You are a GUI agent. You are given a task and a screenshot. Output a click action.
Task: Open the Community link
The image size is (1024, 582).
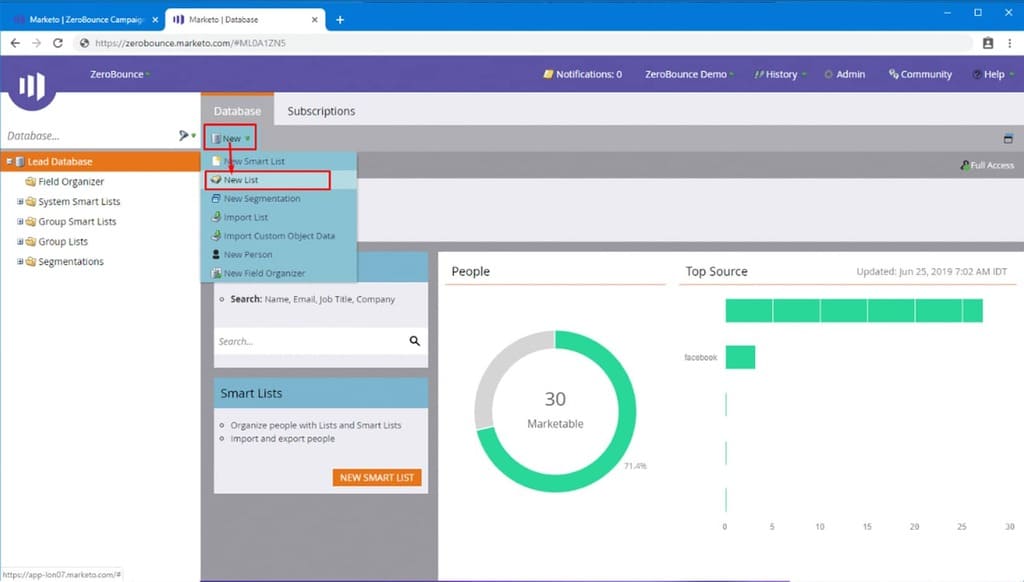920,74
